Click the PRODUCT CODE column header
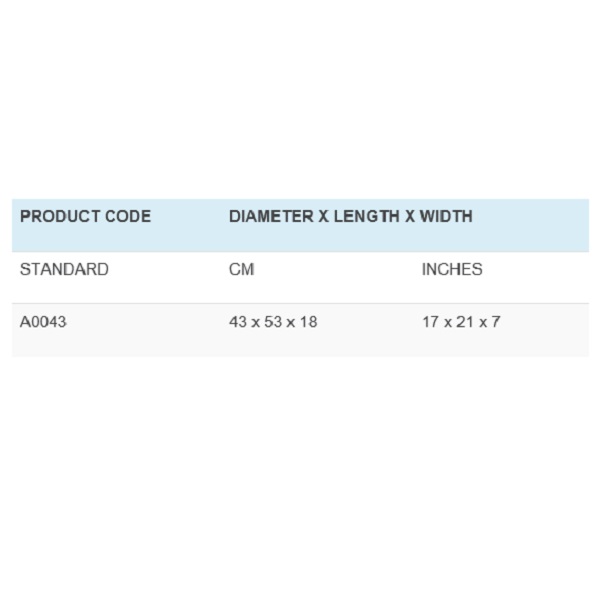Screen dimensions: 600x600 [x=85, y=216]
